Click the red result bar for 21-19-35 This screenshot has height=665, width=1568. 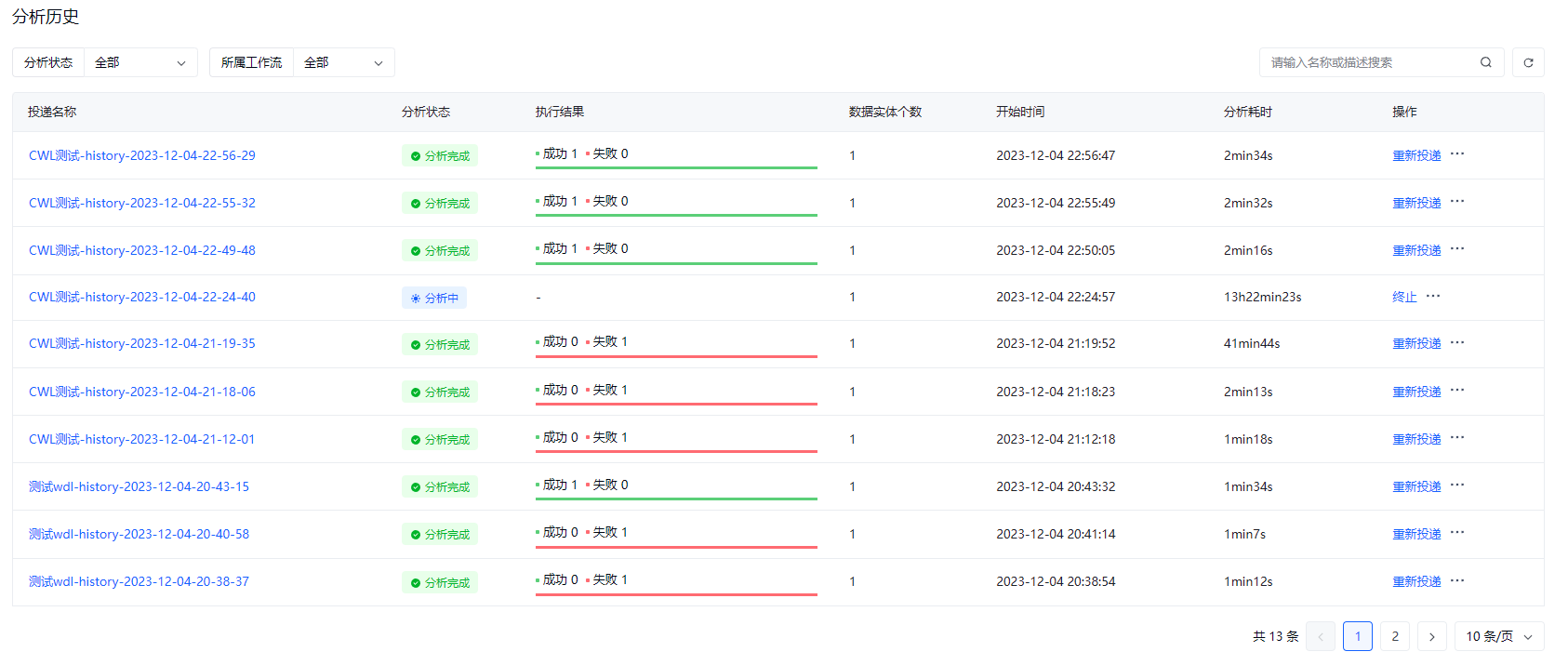click(676, 355)
